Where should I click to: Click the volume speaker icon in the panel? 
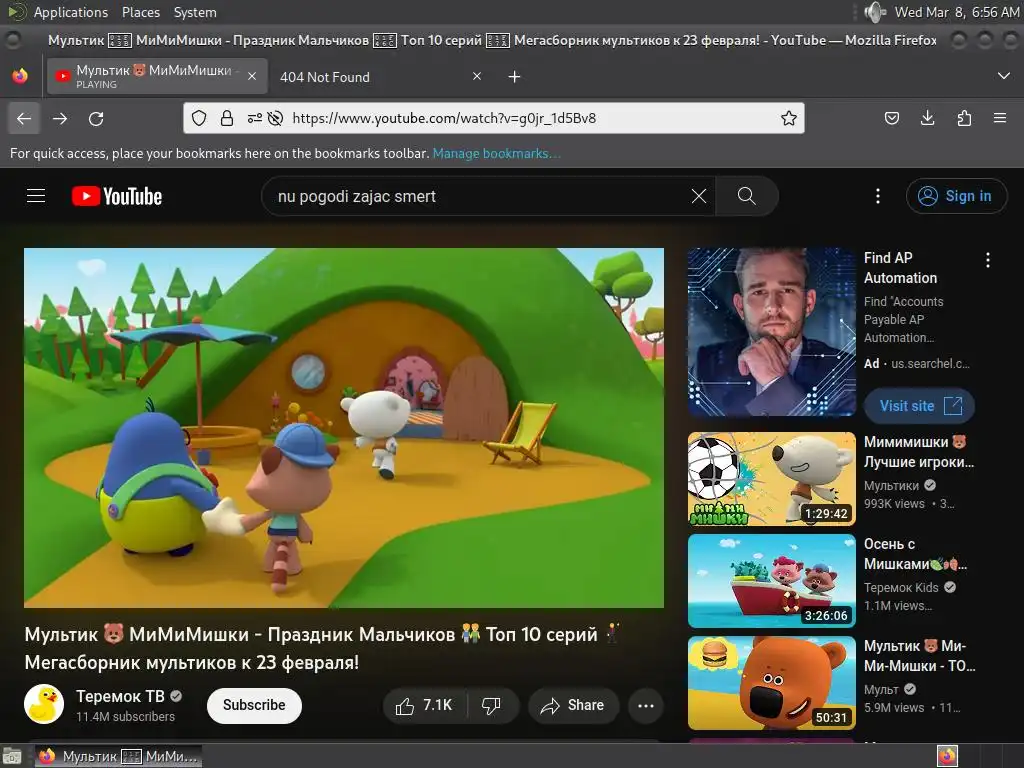coord(874,12)
